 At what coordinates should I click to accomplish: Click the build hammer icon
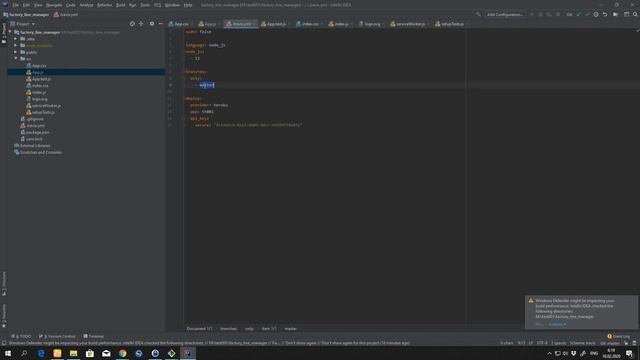[478, 15]
